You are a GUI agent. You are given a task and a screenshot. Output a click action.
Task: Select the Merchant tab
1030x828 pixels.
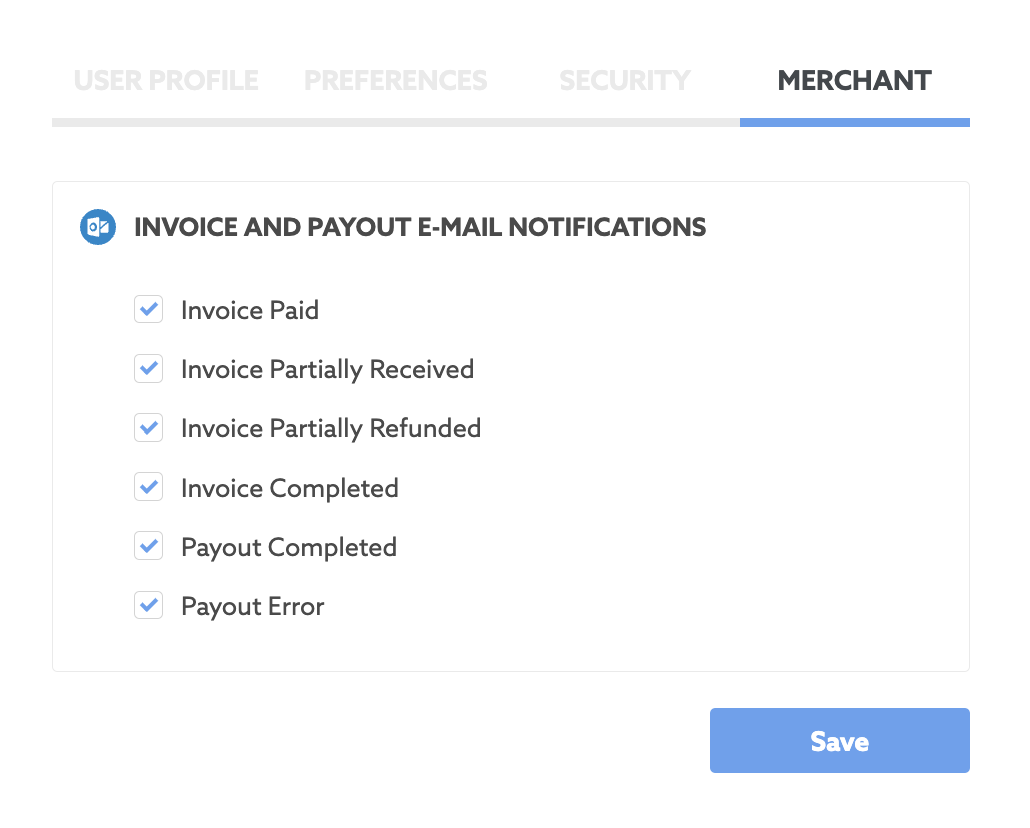(x=855, y=81)
